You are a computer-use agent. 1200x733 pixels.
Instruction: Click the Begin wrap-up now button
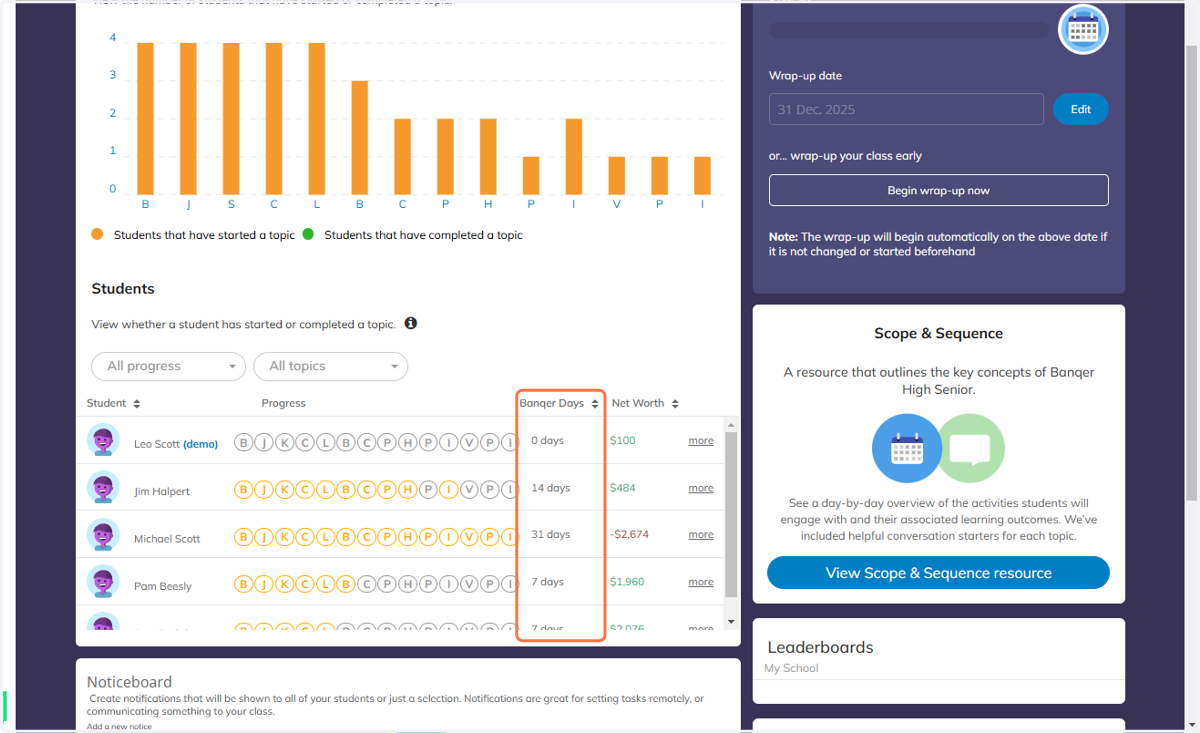[939, 190]
